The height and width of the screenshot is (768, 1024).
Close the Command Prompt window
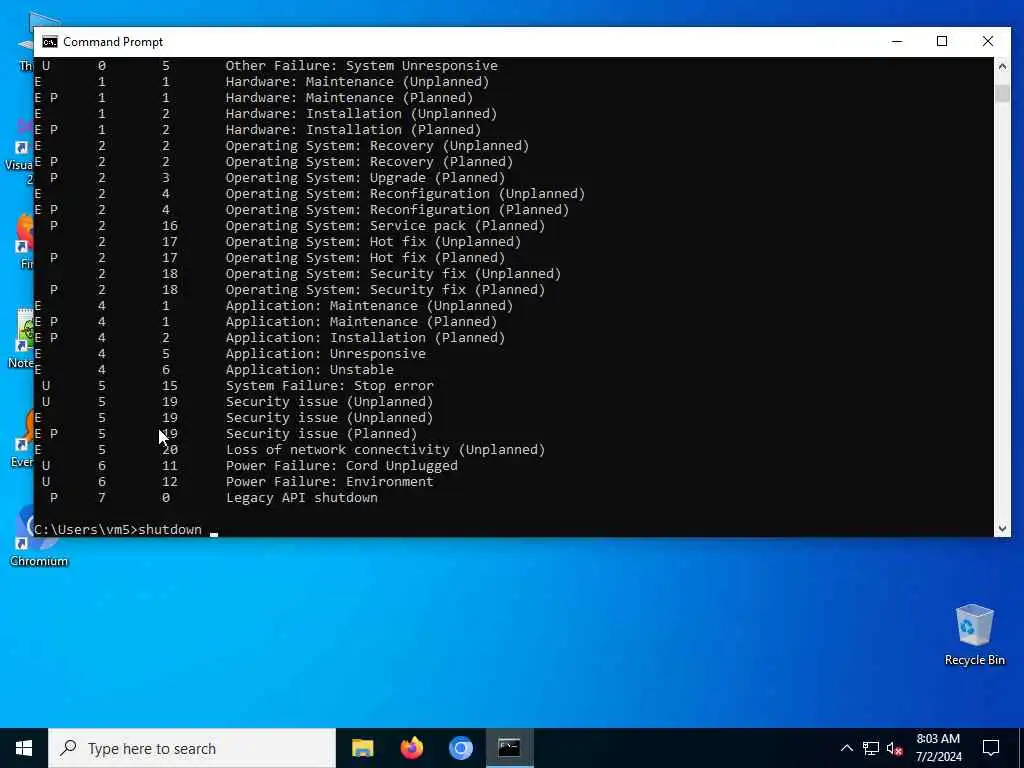pyautogui.click(x=988, y=41)
